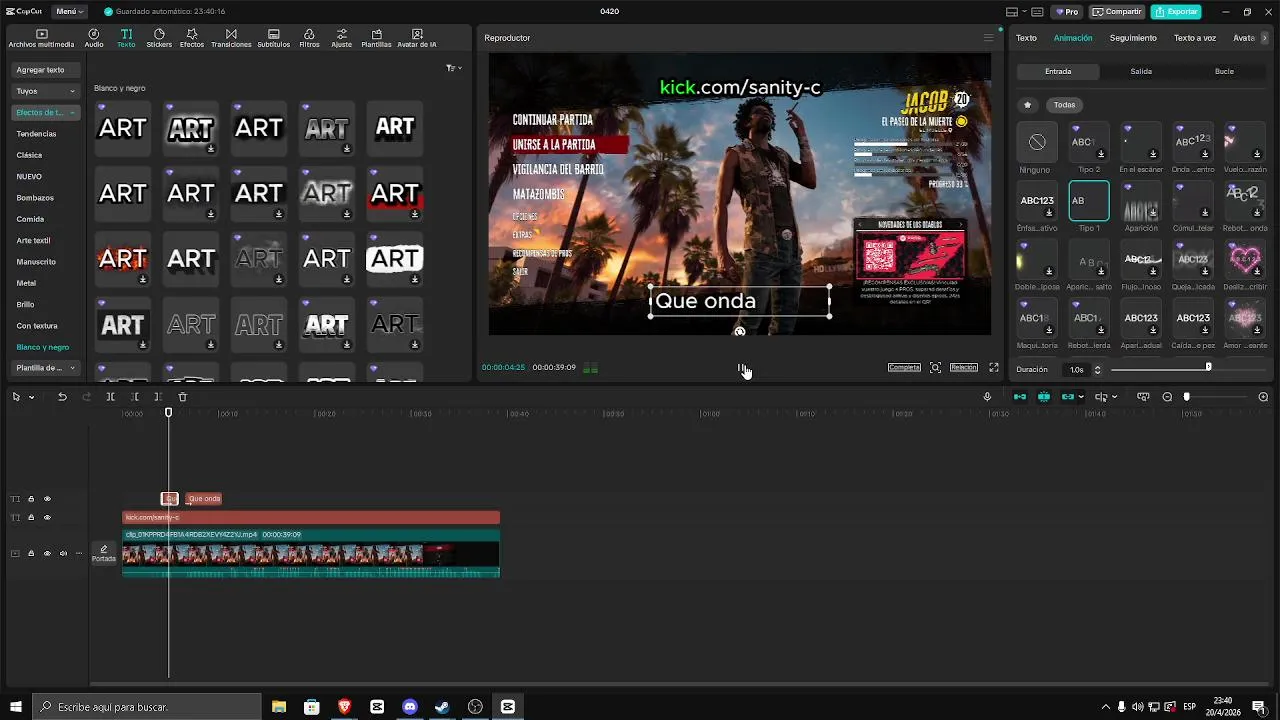Open the Ajuste panel
Image resolution: width=1280 pixels, height=720 pixels.
pos(342,38)
